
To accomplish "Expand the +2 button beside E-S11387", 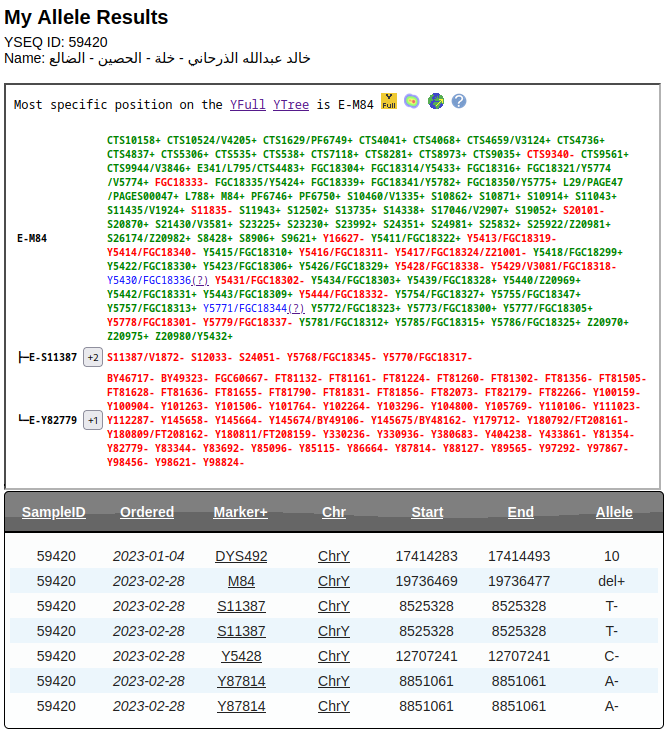I will 93,357.
